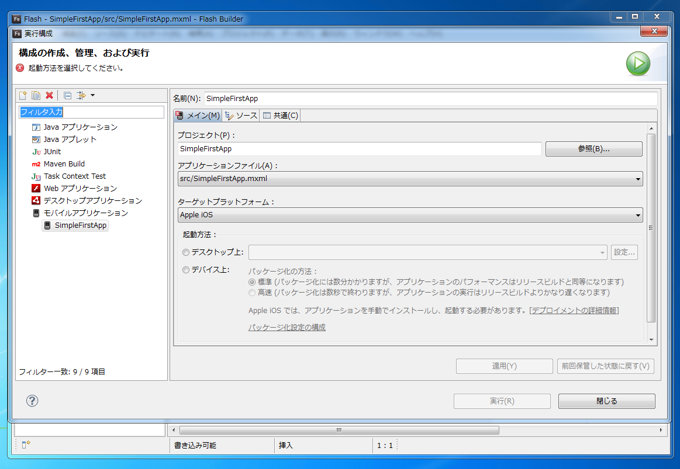Open the パッケージ化設定の構成 link

coord(287,328)
